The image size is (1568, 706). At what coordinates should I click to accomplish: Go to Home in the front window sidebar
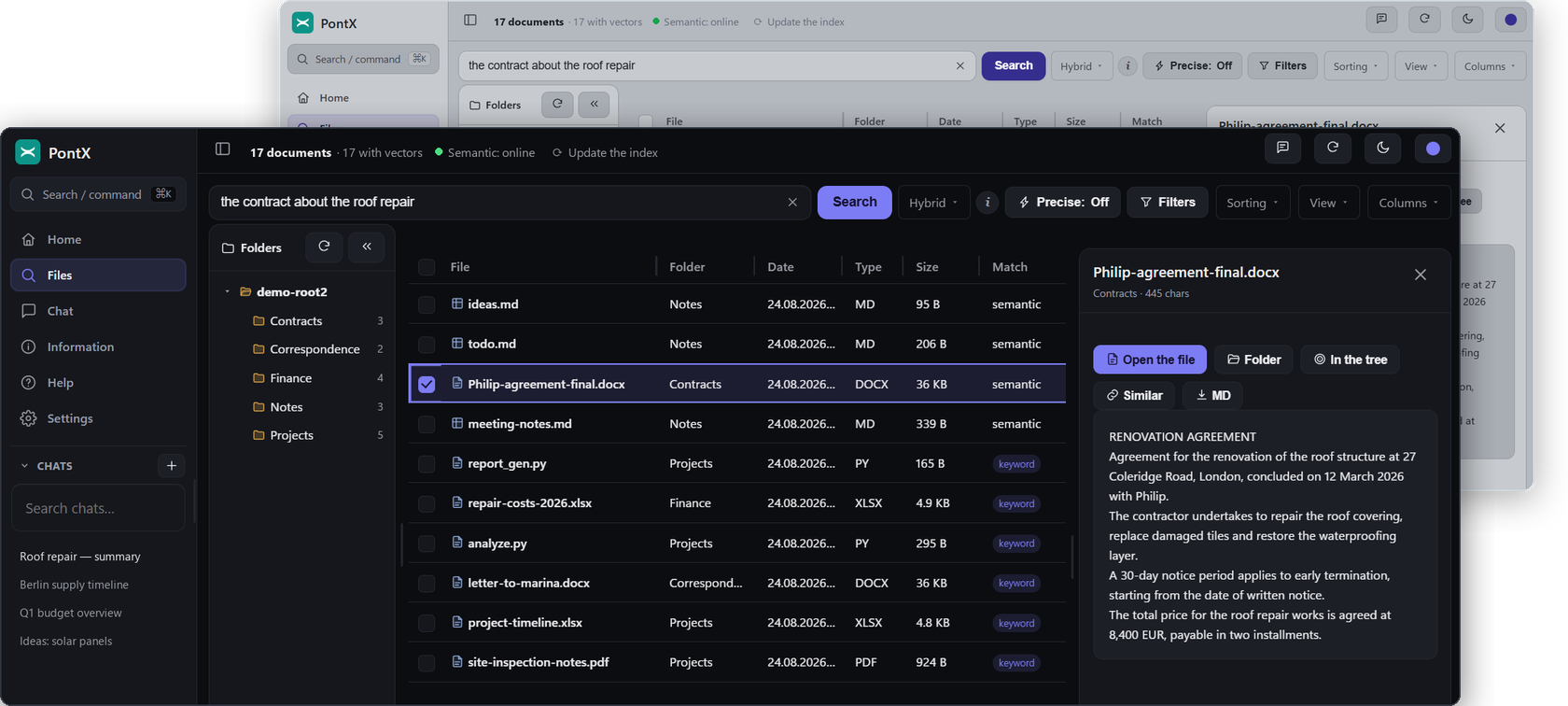(98, 239)
